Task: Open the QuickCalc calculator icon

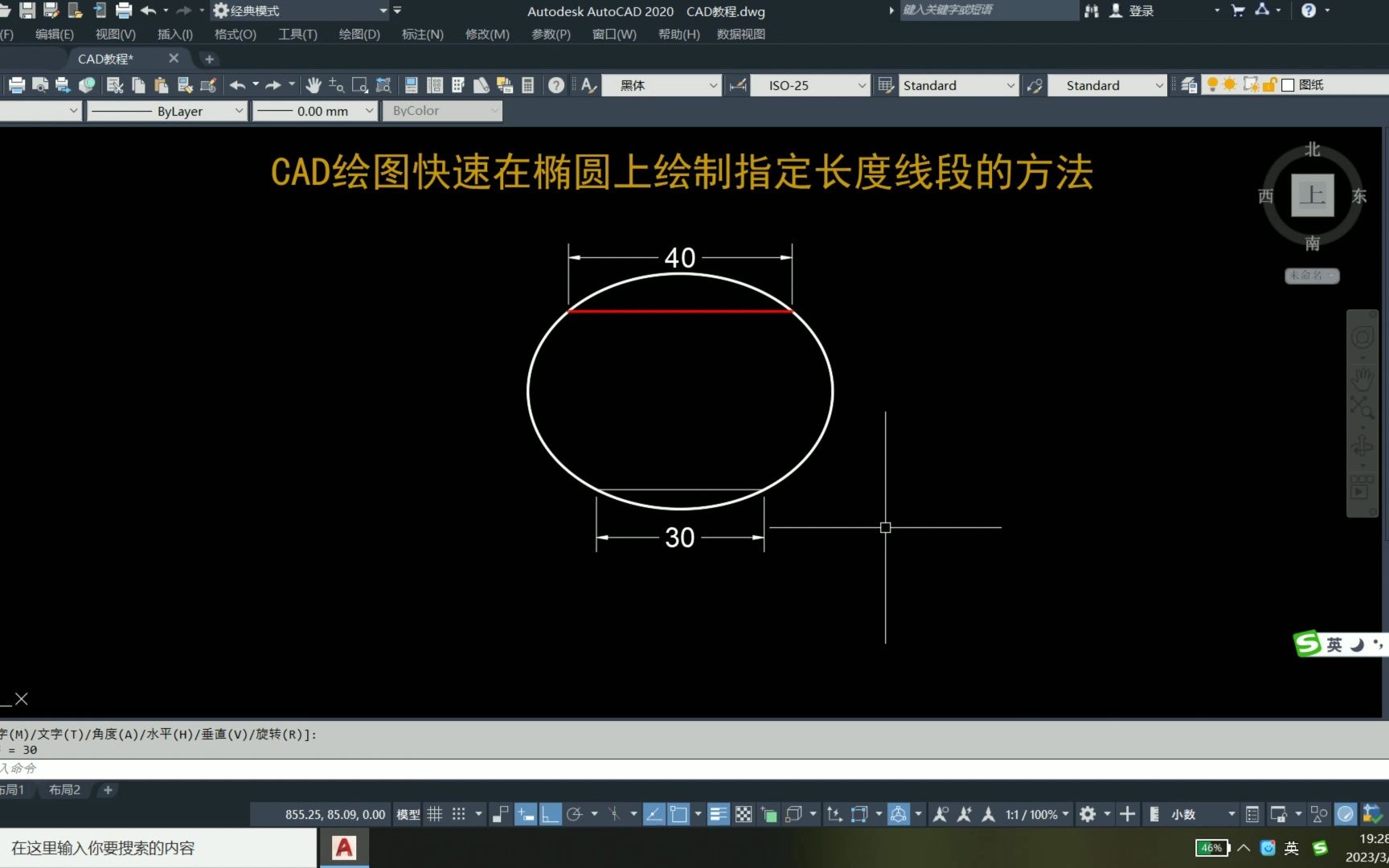Action: pos(528,85)
